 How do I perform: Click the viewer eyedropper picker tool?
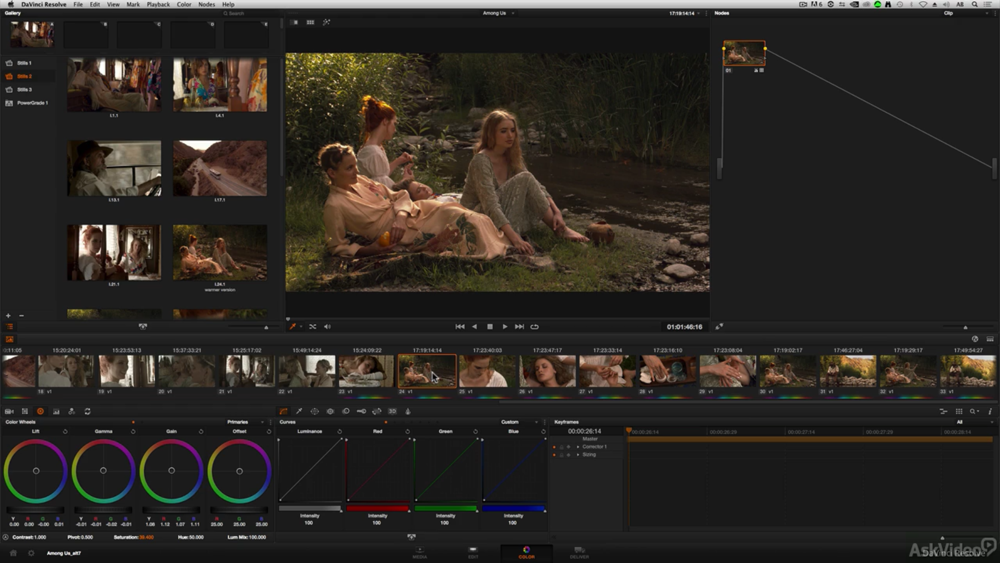pyautogui.click(x=293, y=326)
